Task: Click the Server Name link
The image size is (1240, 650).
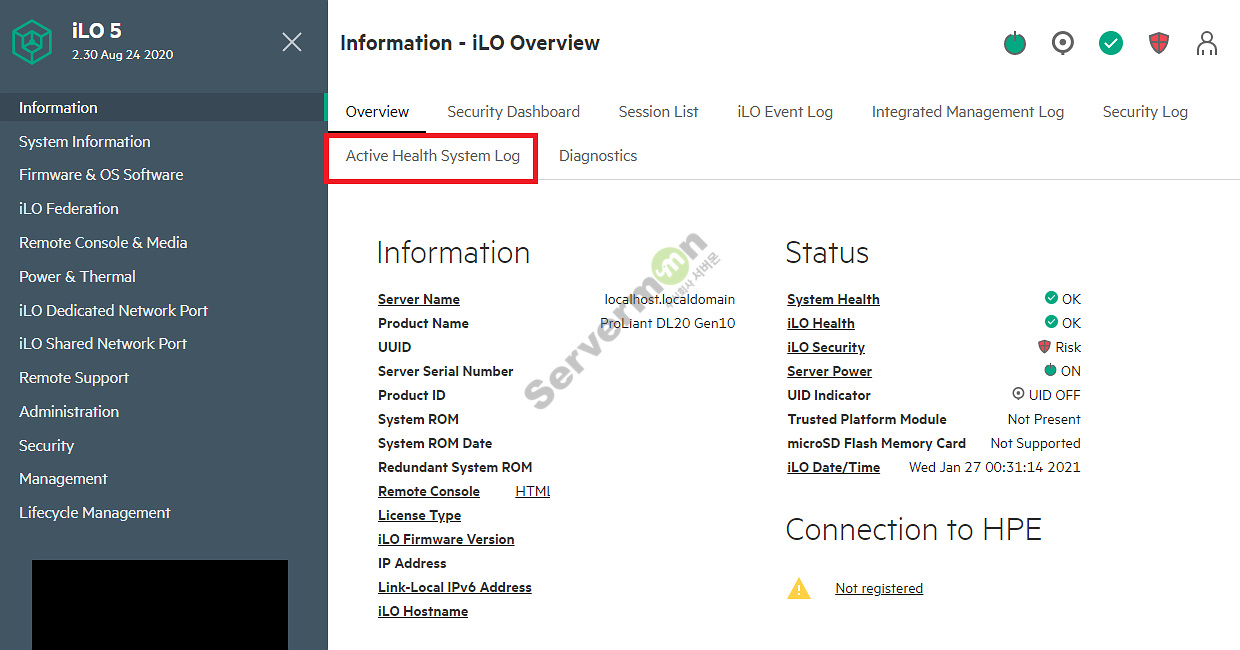Action: (x=419, y=299)
